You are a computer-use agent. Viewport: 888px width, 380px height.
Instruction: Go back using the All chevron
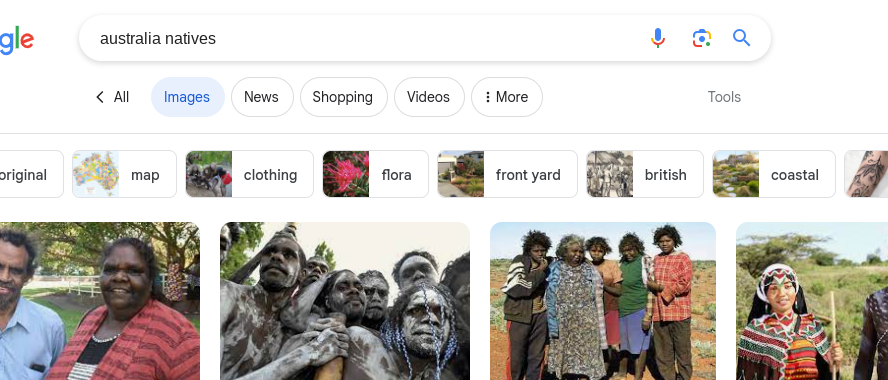coord(112,97)
